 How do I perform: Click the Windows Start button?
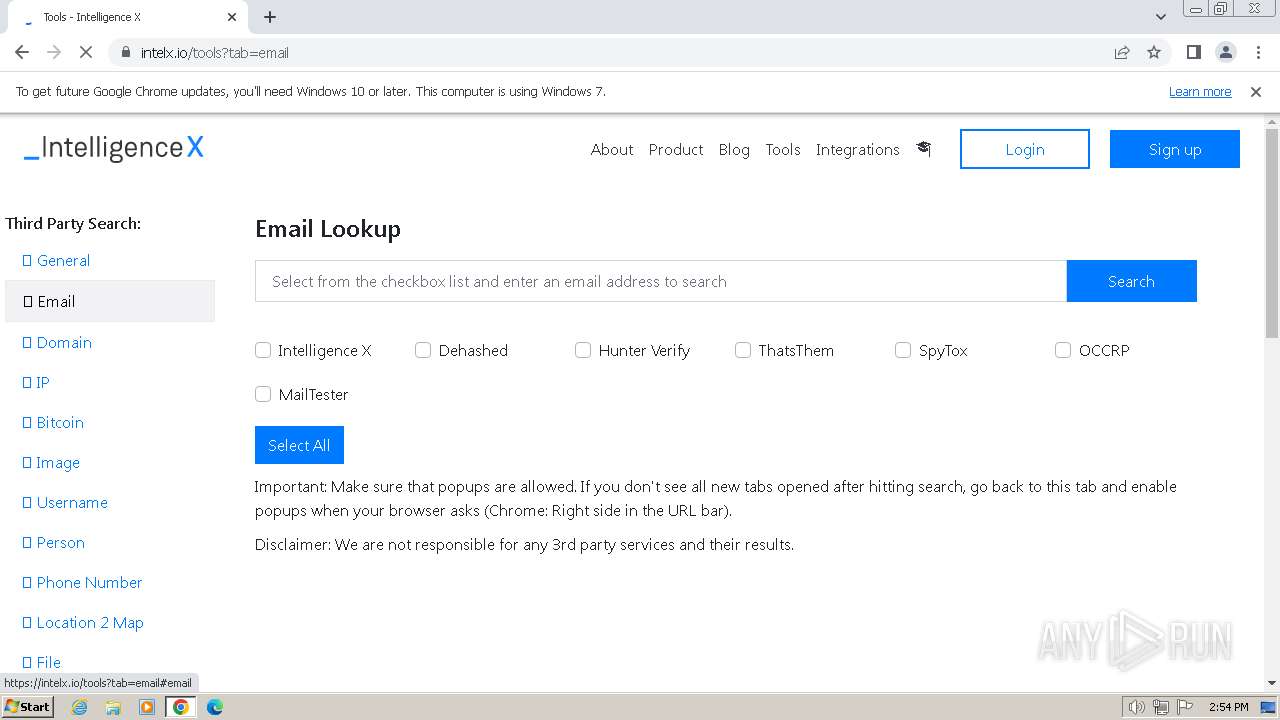tap(27, 706)
